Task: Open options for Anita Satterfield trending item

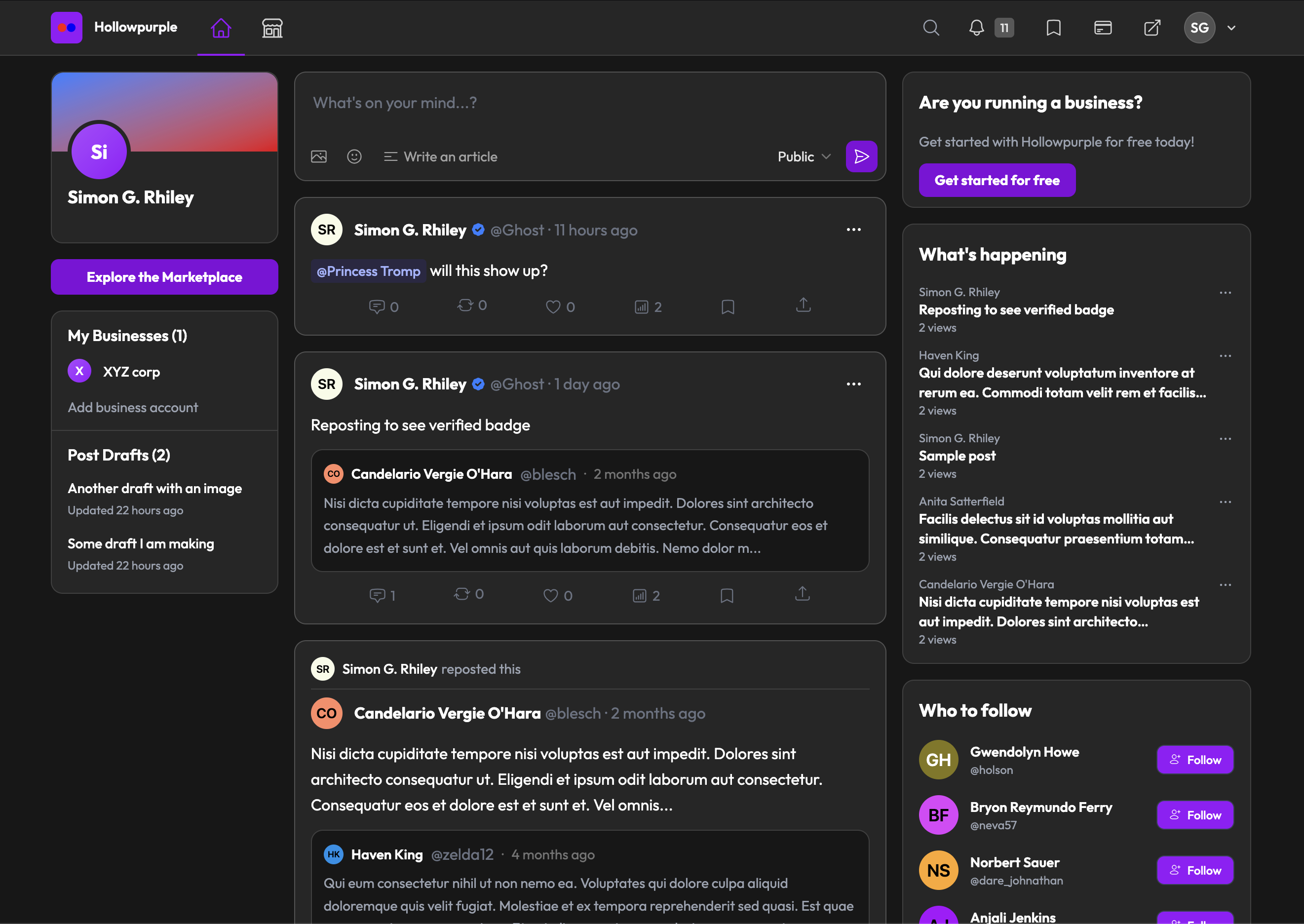Action: point(1226,502)
